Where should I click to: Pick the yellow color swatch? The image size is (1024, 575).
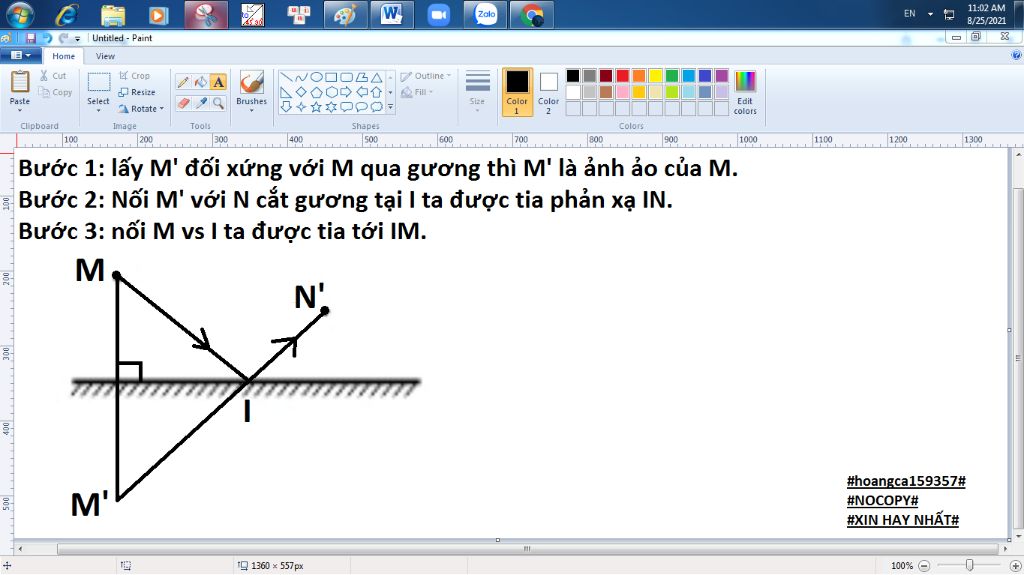click(655, 76)
